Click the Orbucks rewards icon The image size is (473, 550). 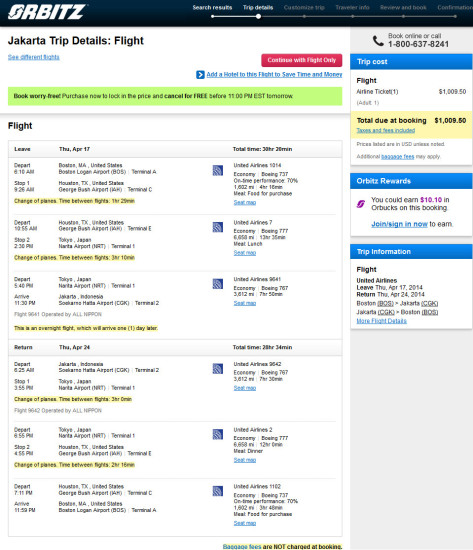tap(361, 204)
